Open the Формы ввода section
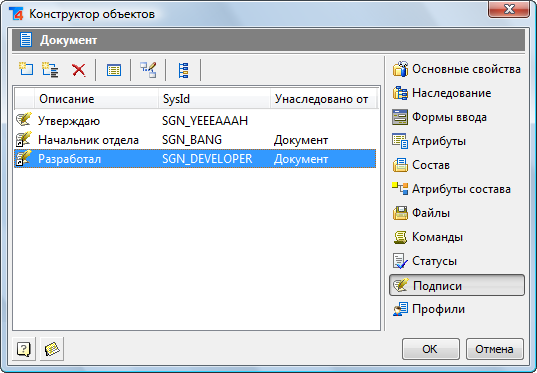The height and width of the screenshot is (373, 537). pyautogui.click(x=439, y=117)
